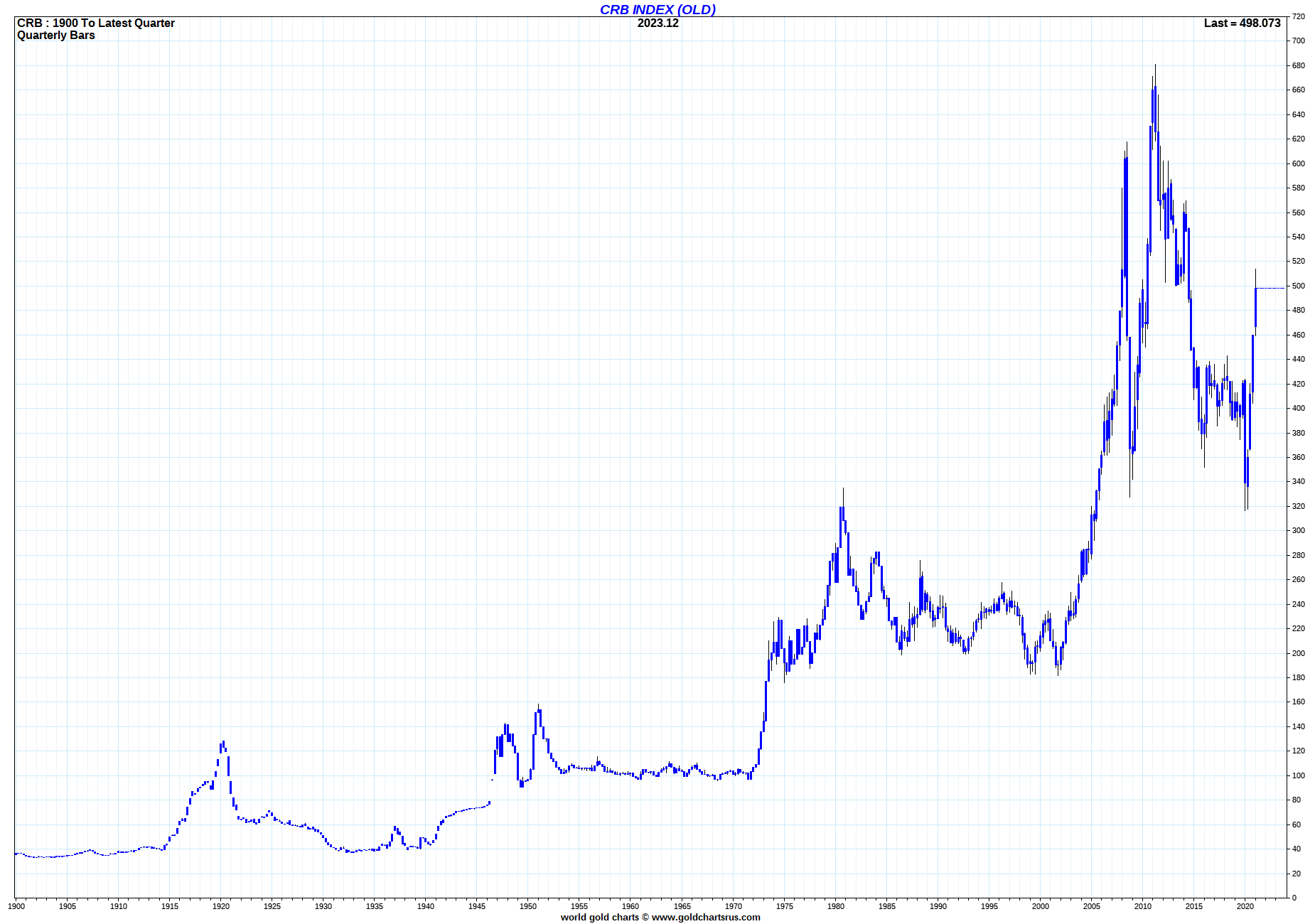Click x-axis year label 1920

[221, 906]
